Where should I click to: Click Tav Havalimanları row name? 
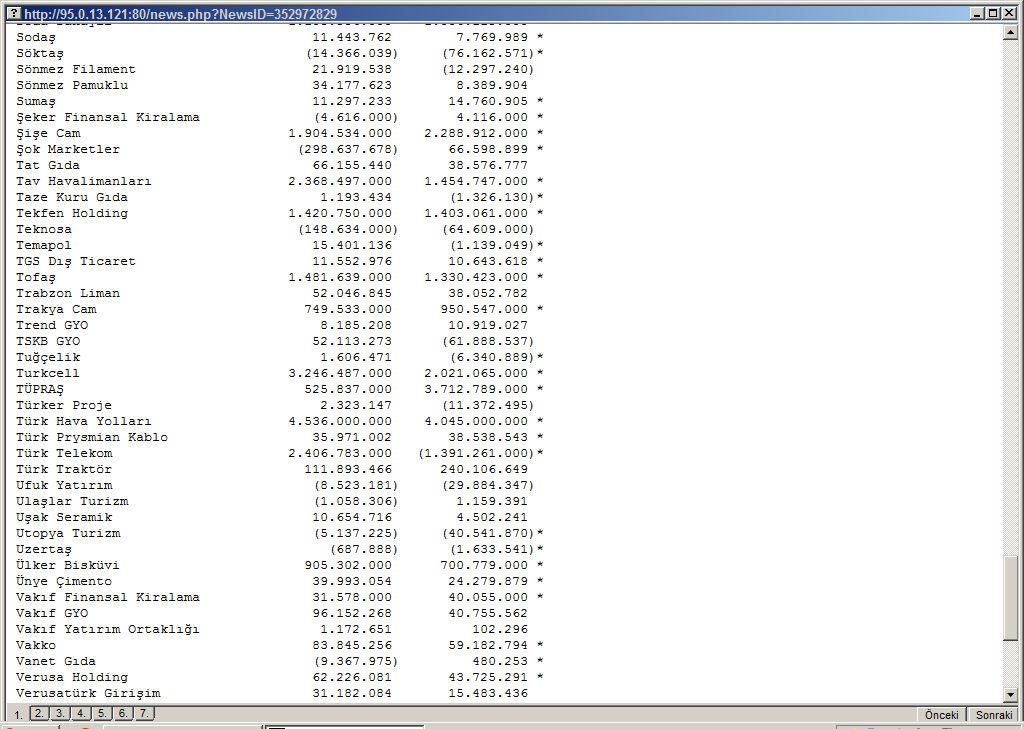84,181
